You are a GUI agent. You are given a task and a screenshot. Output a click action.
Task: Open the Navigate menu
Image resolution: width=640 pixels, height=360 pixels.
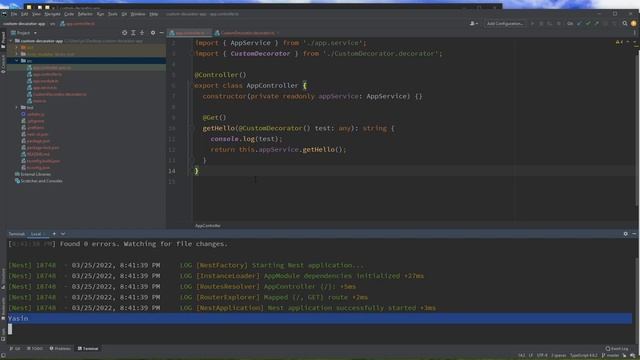52,14
